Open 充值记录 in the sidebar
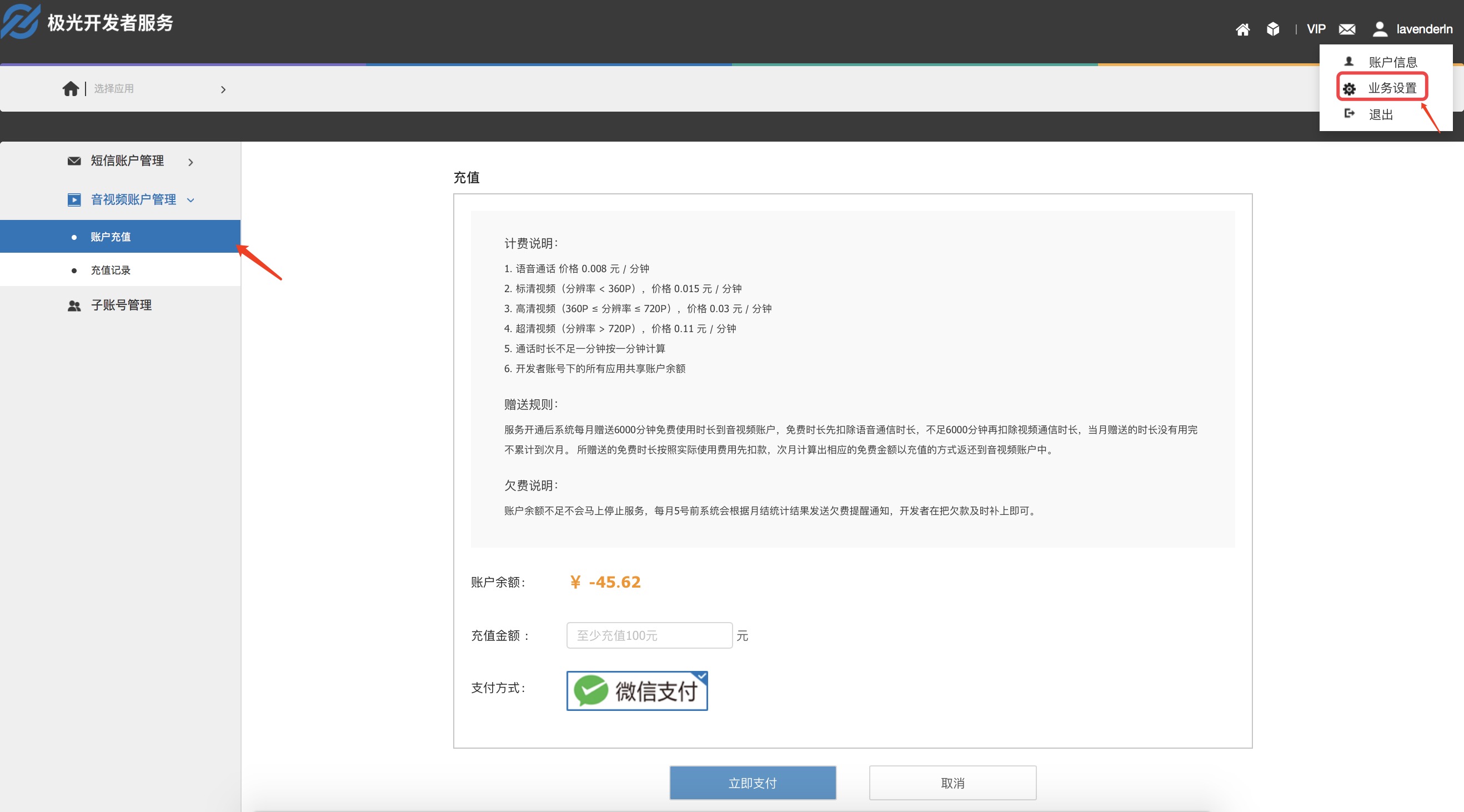 tap(111, 270)
